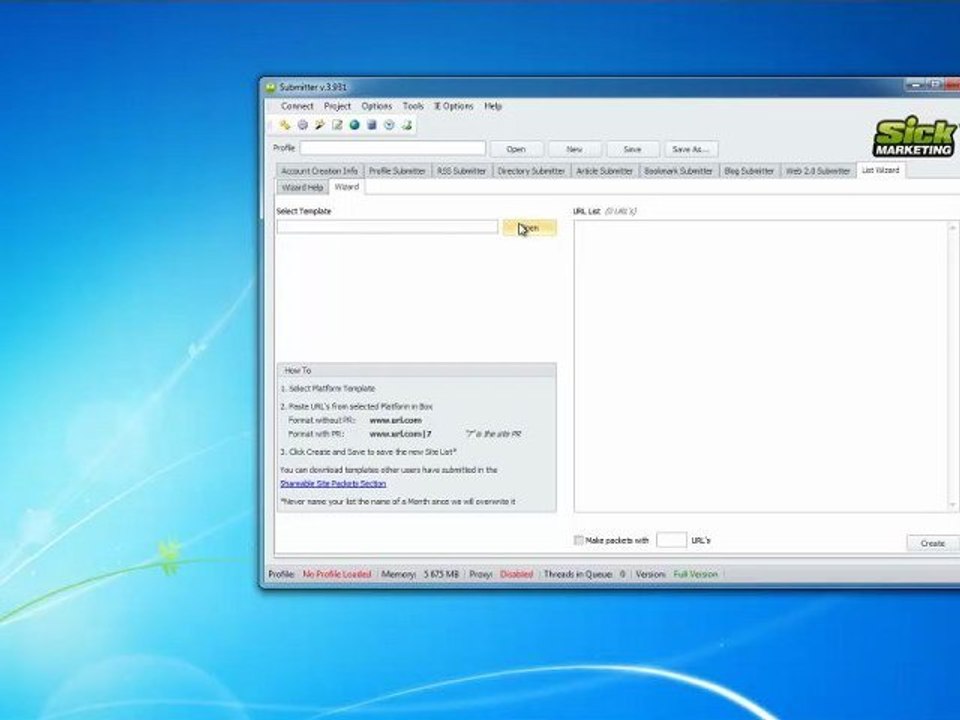Switch to Directory Submitter tab

(x=531, y=171)
